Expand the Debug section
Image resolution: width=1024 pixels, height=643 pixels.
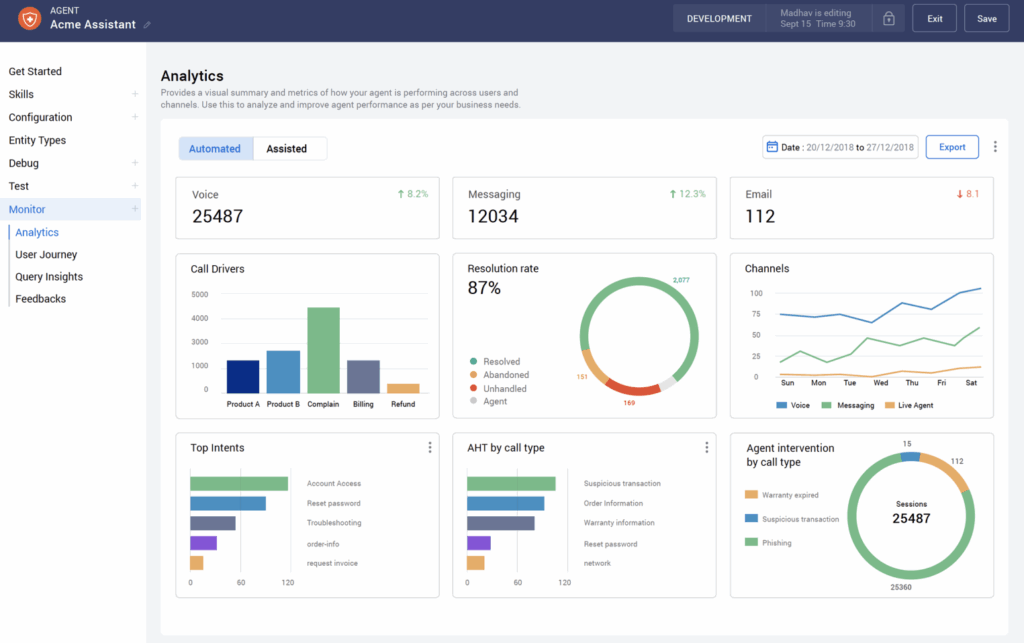click(x=135, y=163)
